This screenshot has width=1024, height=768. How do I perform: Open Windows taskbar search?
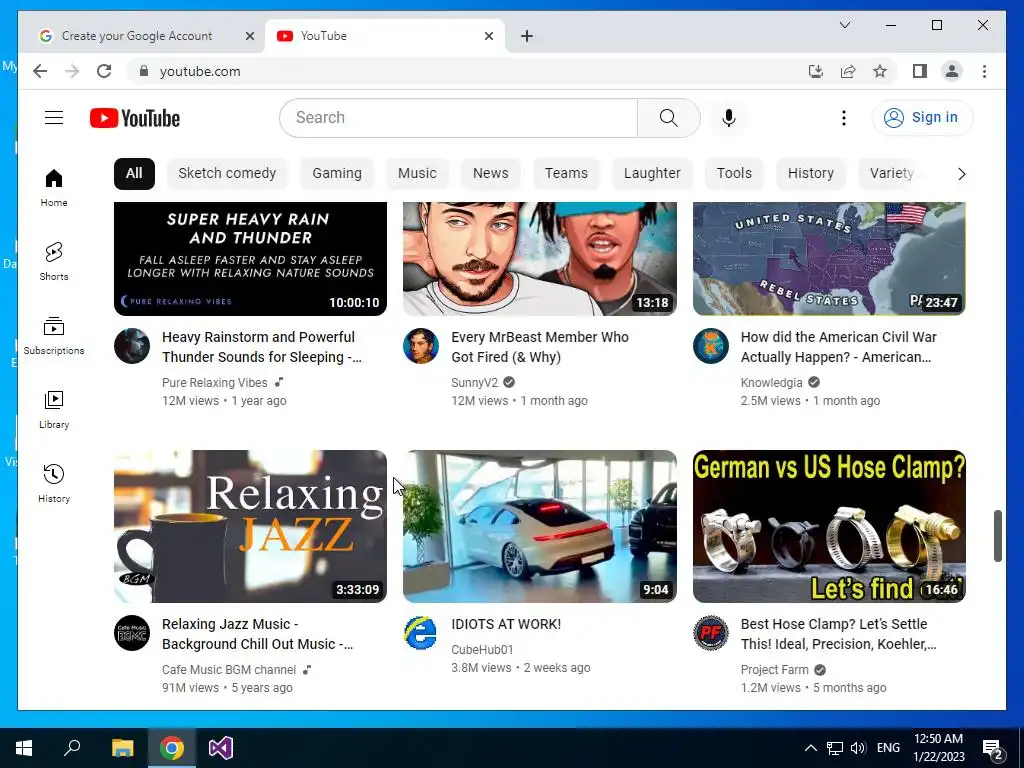point(72,748)
